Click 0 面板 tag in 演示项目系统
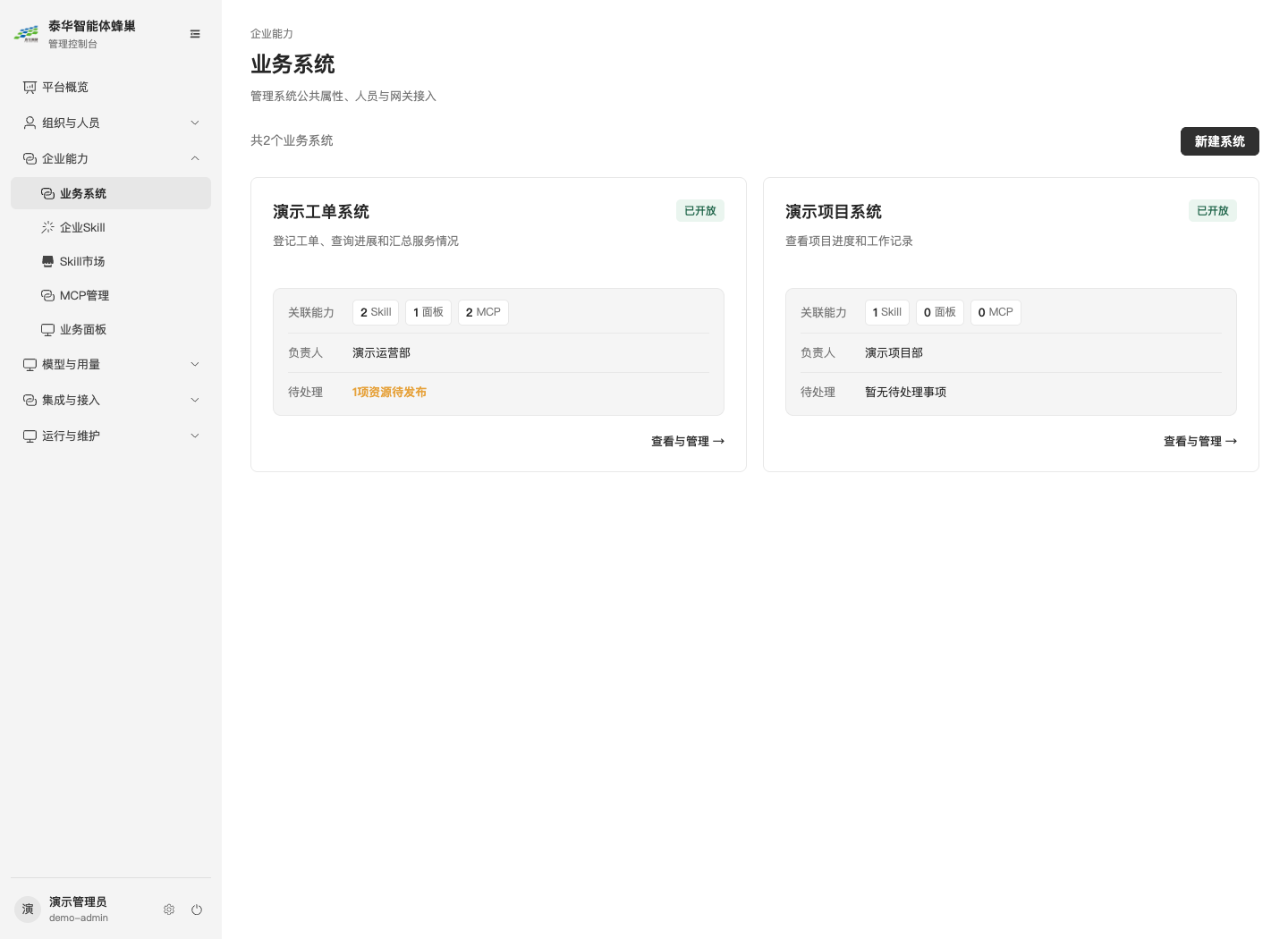Viewport: 1288px width, 939px height. click(940, 312)
